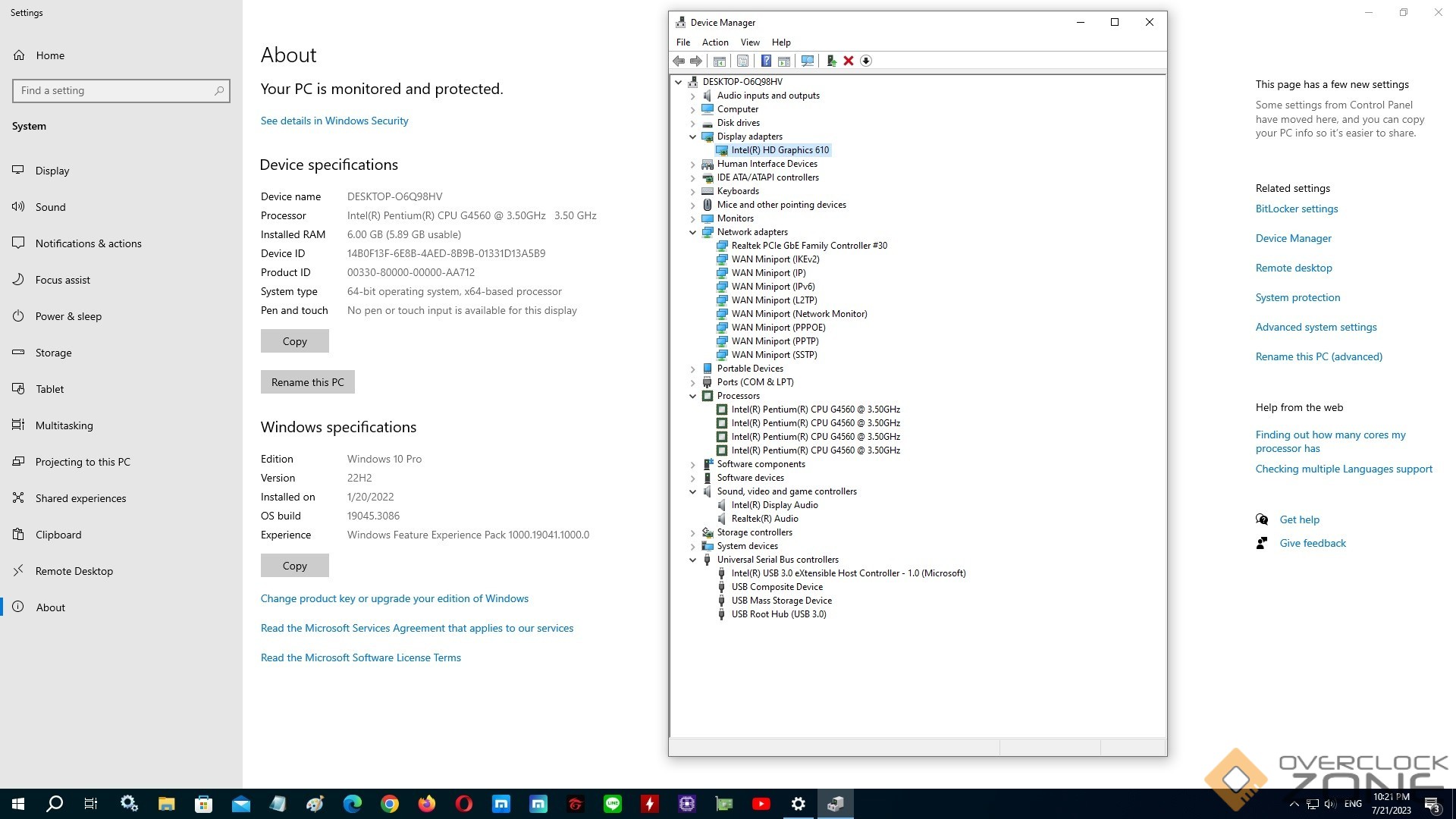Image resolution: width=1456 pixels, height=819 pixels.
Task: Collapse Universal Serial Bus controllers node
Action: [692, 560]
